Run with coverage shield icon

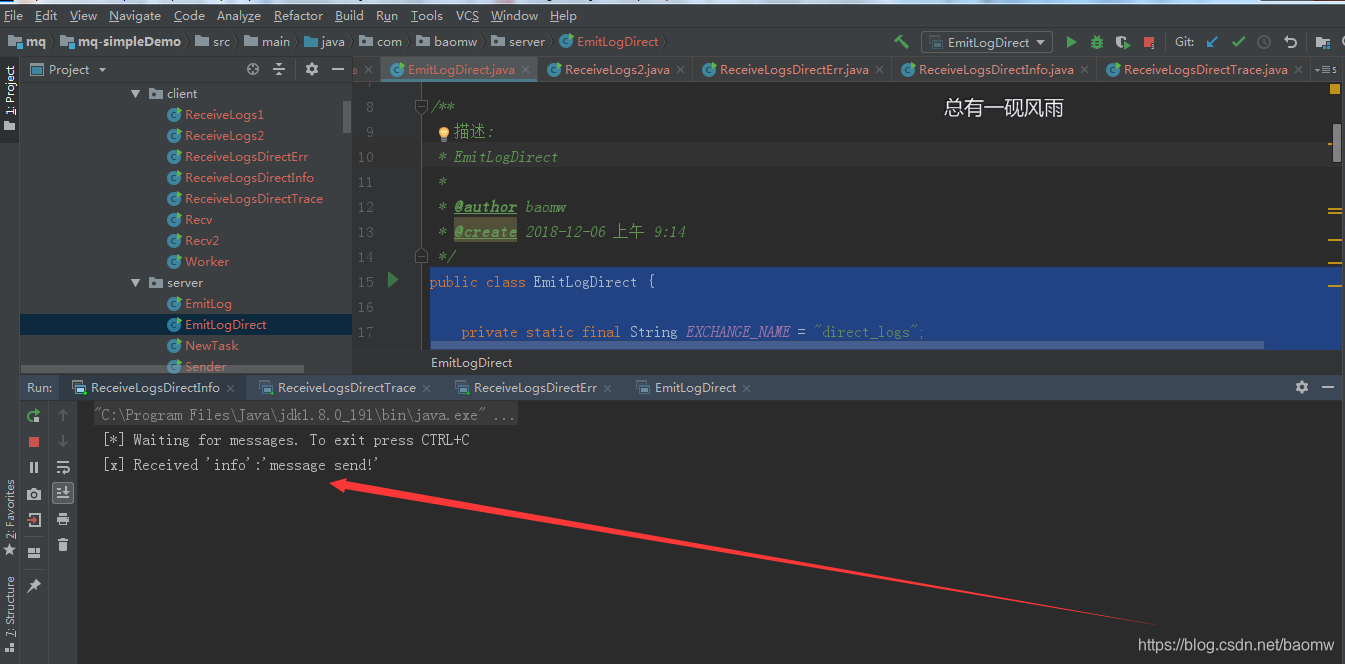1123,42
